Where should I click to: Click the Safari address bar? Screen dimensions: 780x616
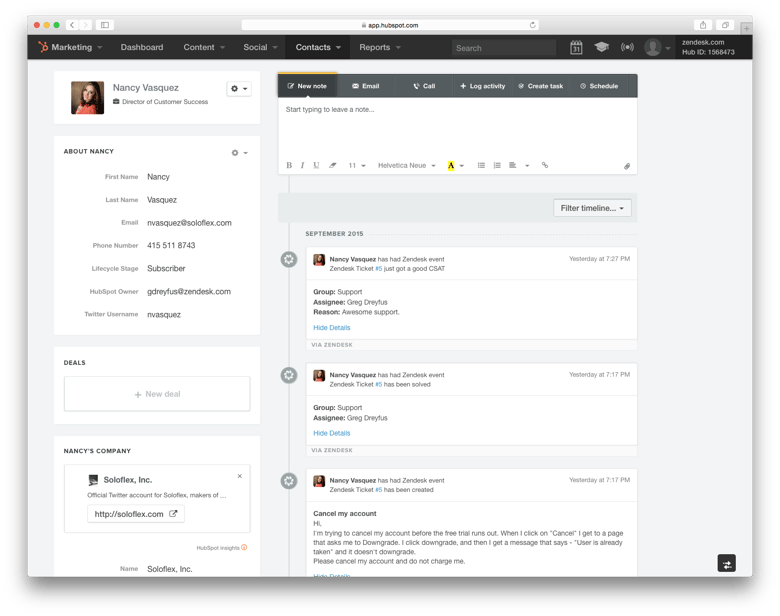390,25
